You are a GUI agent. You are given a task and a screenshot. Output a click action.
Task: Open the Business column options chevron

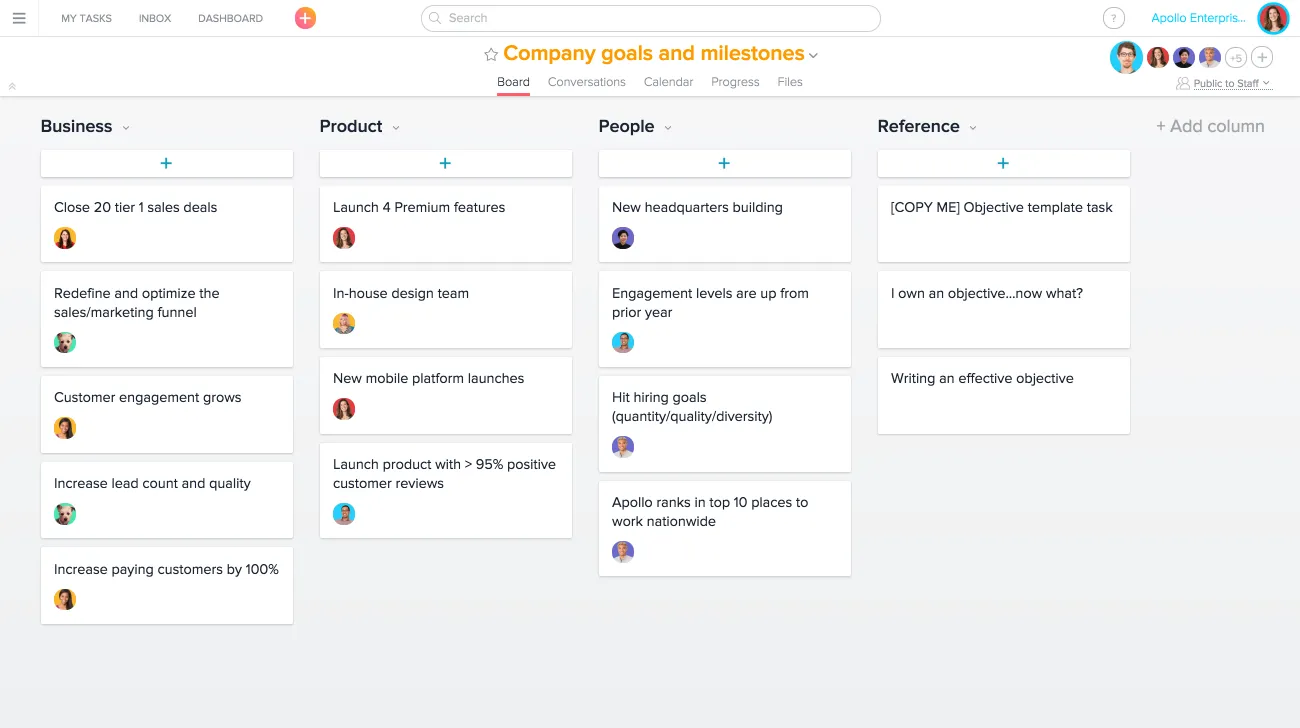[x=126, y=128]
